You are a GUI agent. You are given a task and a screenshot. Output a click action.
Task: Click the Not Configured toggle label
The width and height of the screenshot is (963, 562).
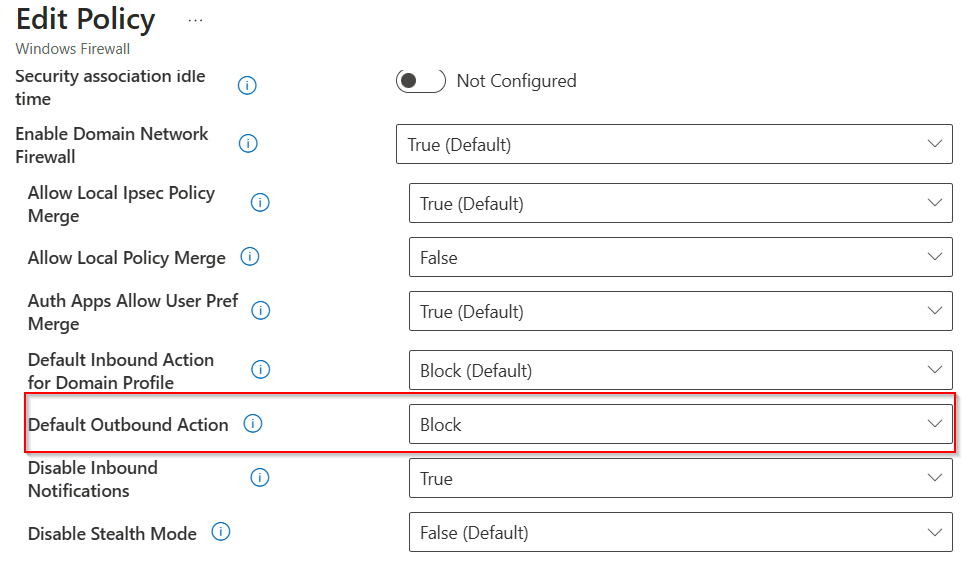tap(516, 81)
